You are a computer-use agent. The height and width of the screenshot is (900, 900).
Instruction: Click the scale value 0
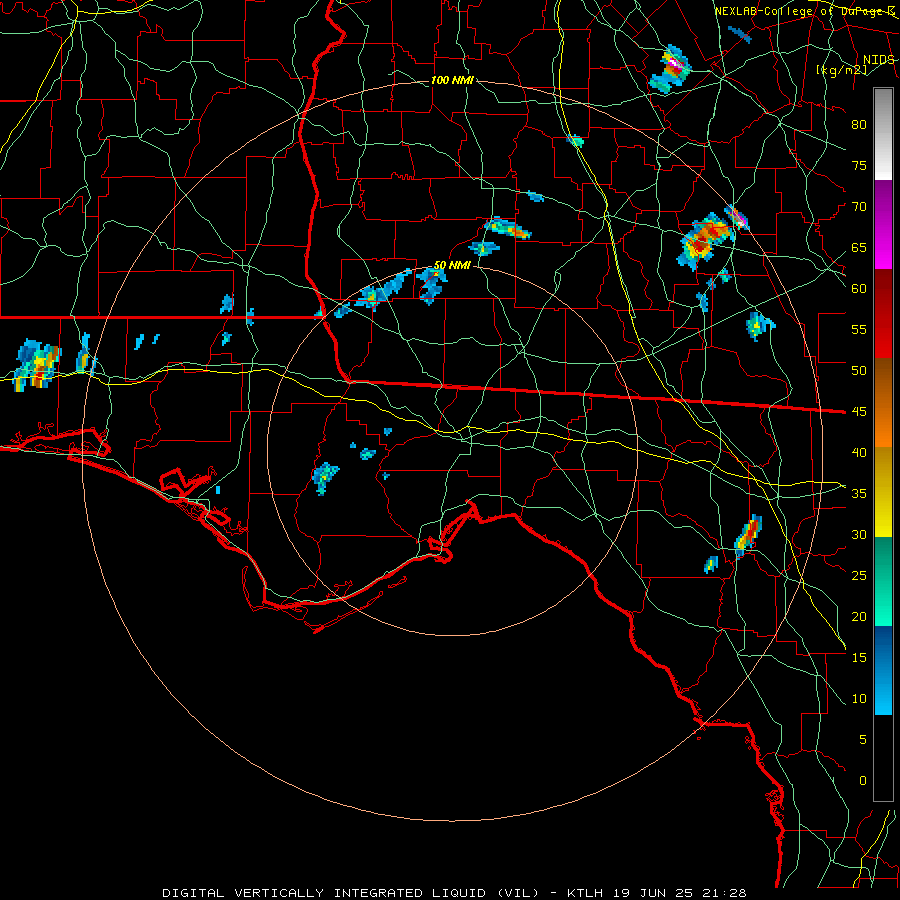863,781
